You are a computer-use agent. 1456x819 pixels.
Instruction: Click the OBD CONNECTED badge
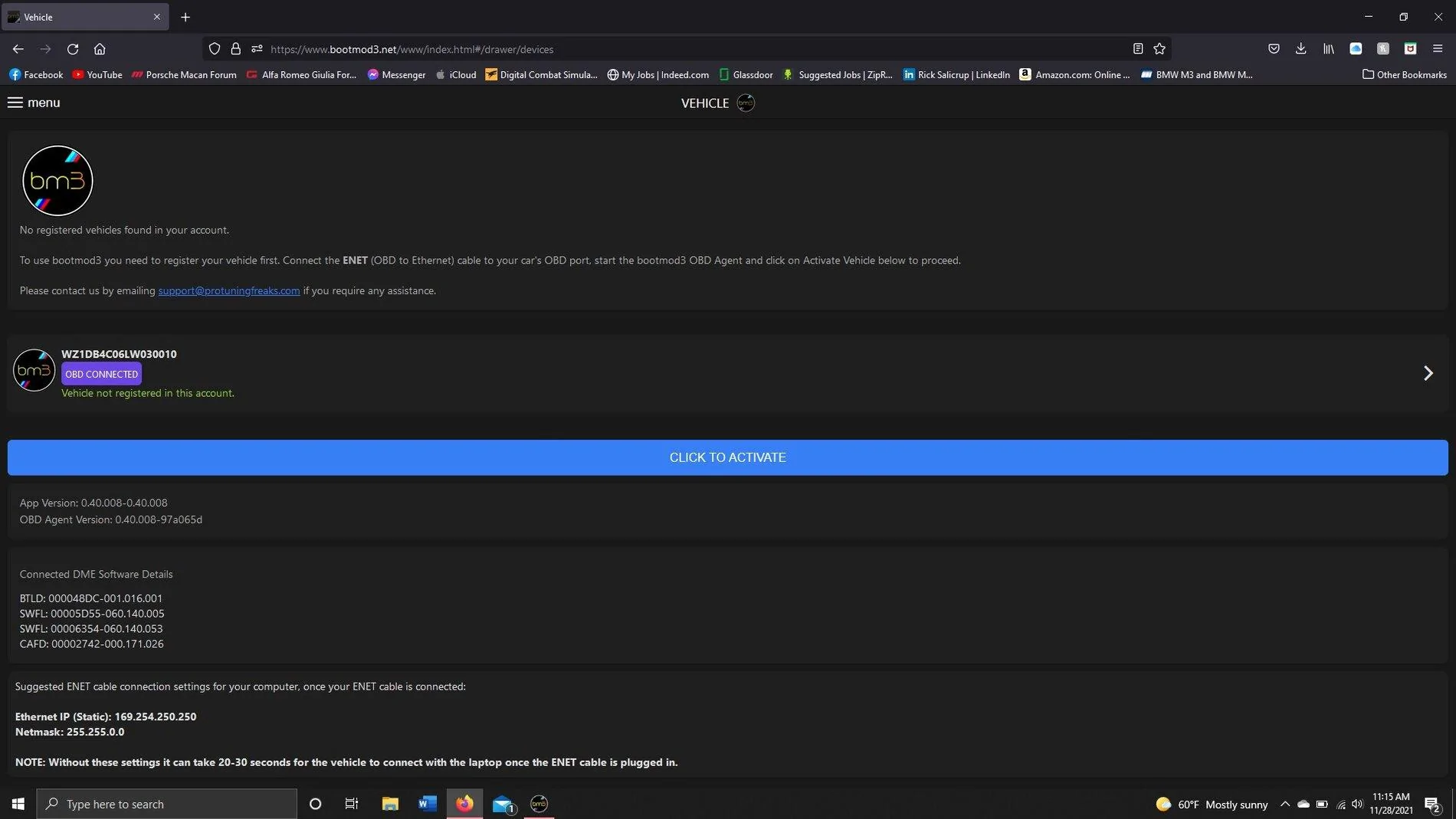[x=101, y=374]
